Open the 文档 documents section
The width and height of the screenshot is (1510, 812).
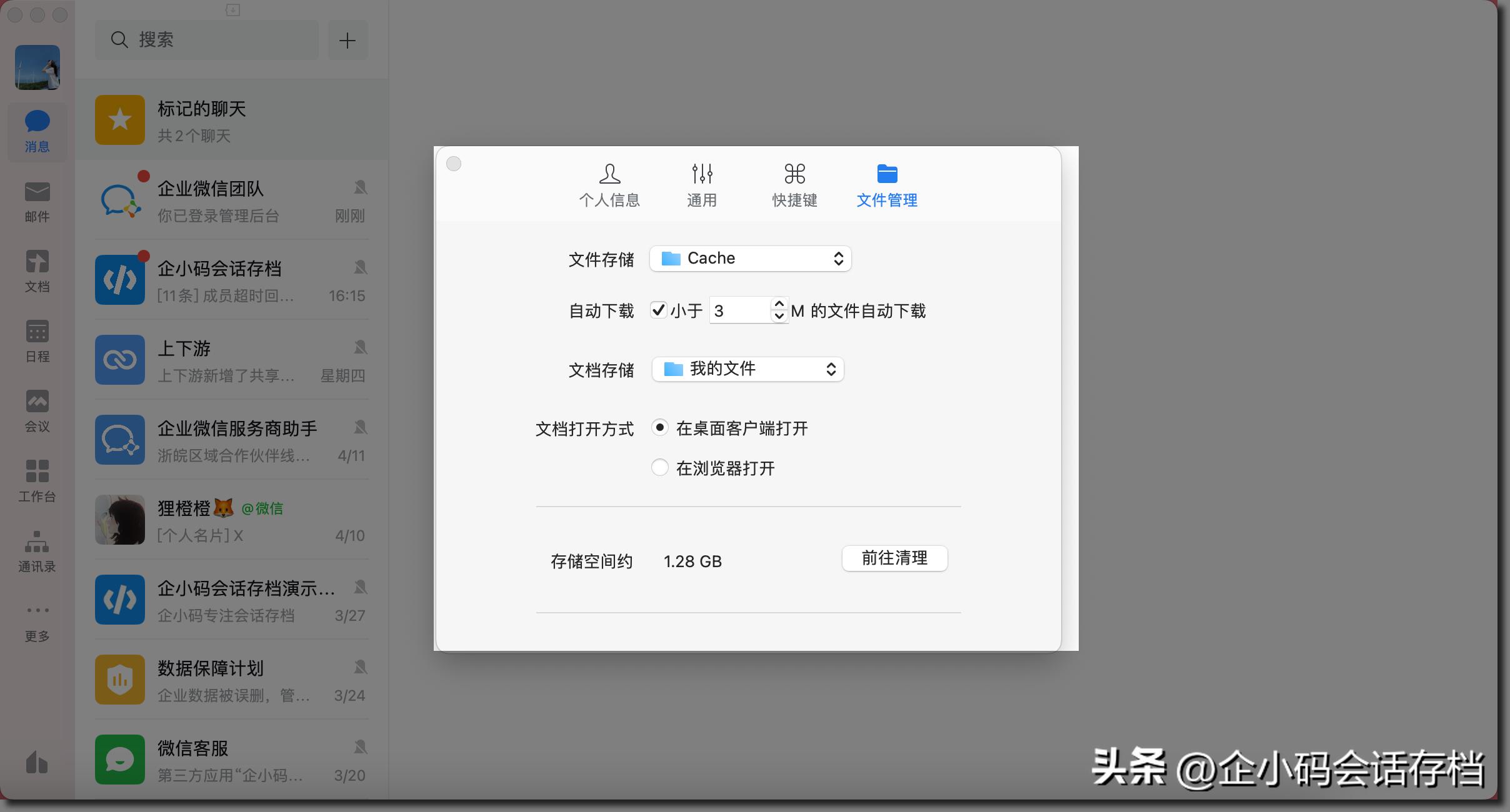point(37,271)
